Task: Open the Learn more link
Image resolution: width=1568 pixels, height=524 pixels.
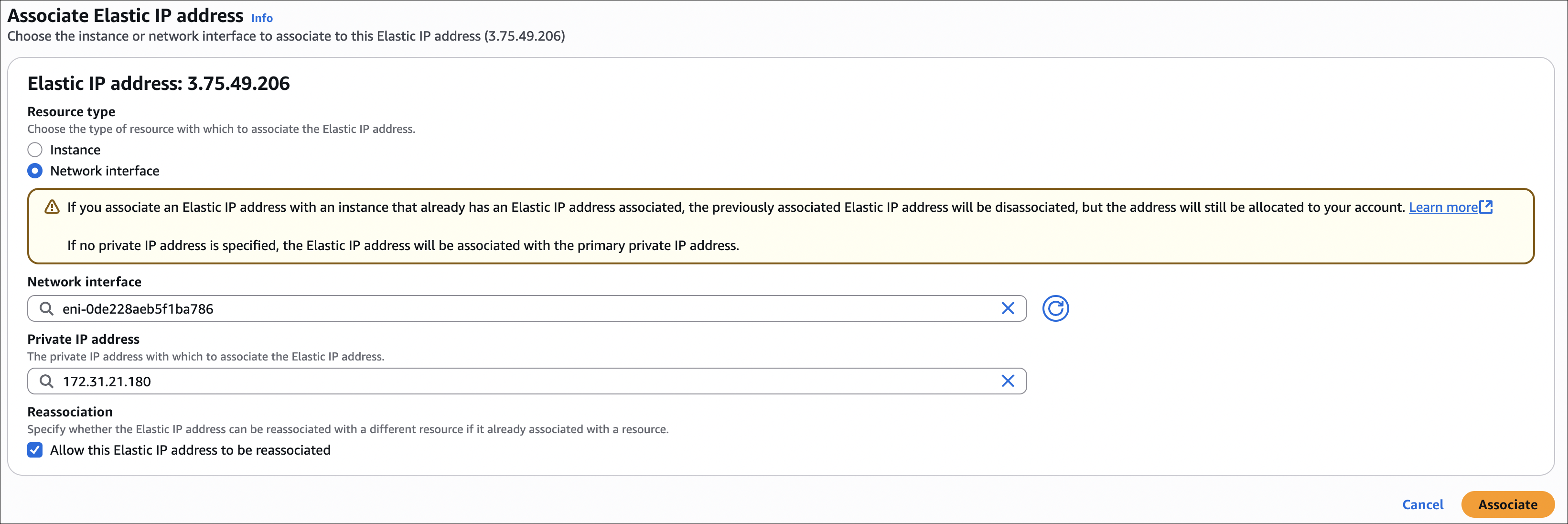Action: (1443, 207)
